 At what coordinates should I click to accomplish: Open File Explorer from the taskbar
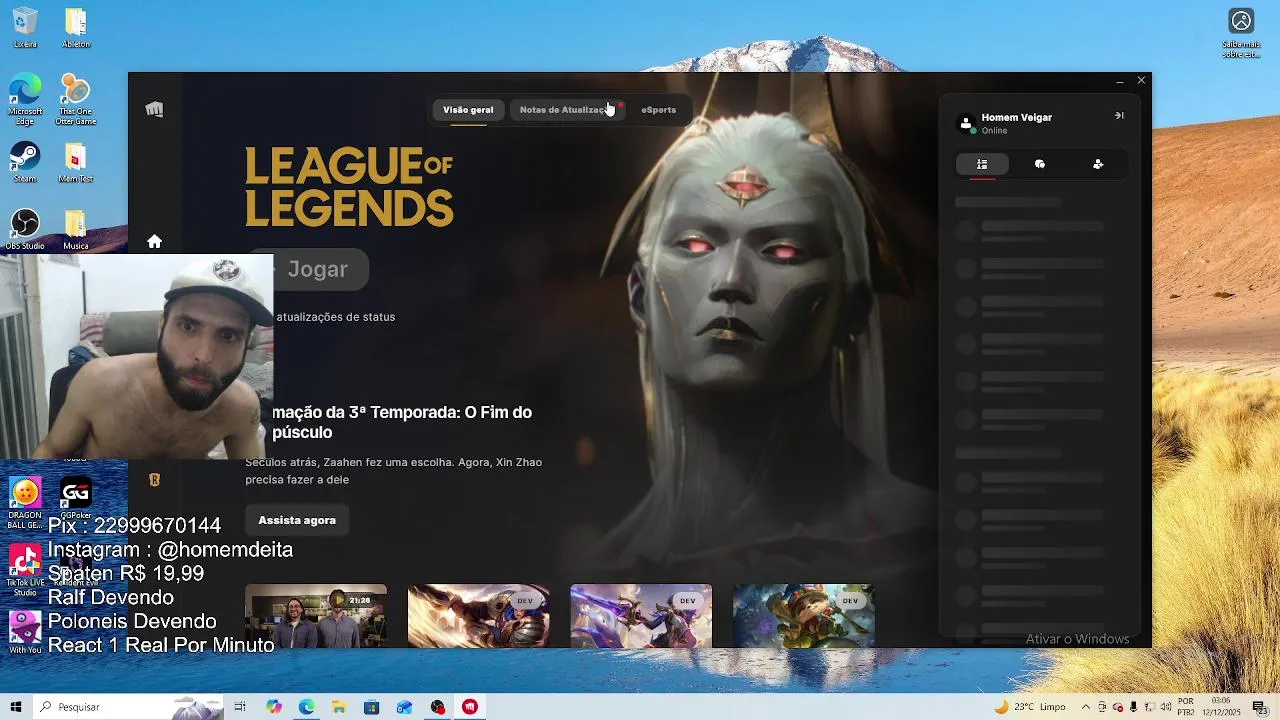pos(339,707)
